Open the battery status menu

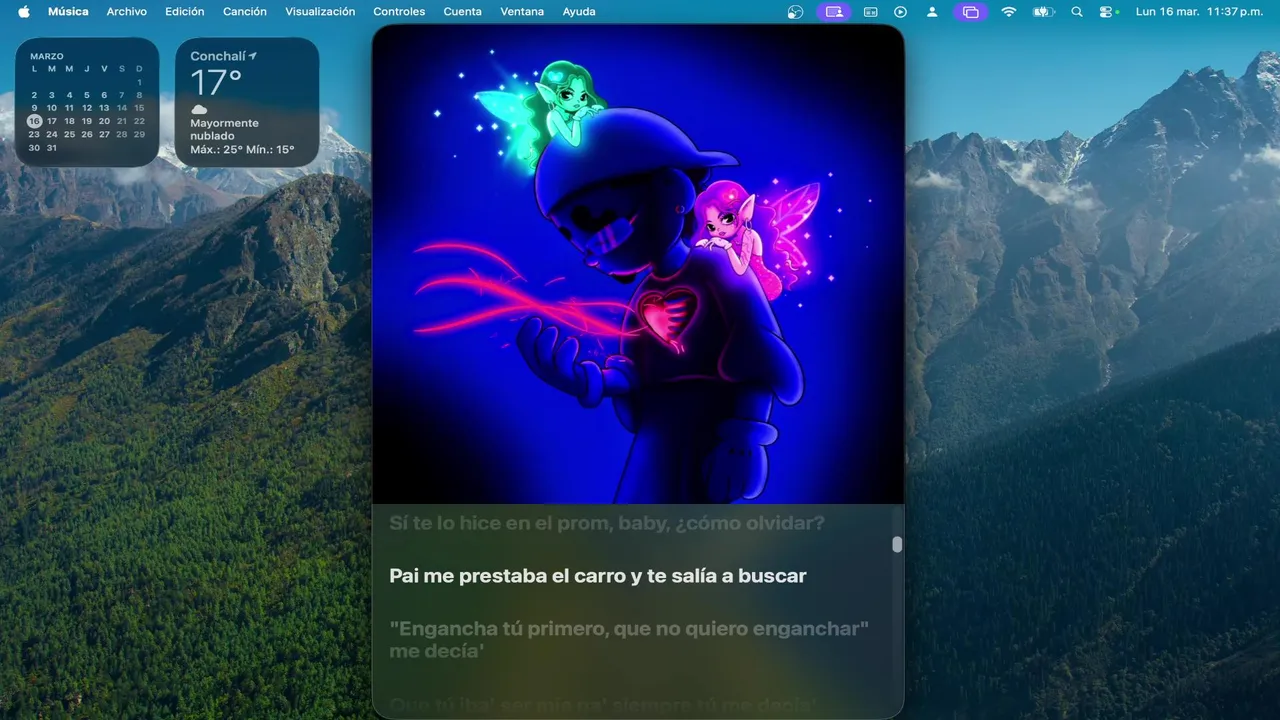pos(1043,12)
